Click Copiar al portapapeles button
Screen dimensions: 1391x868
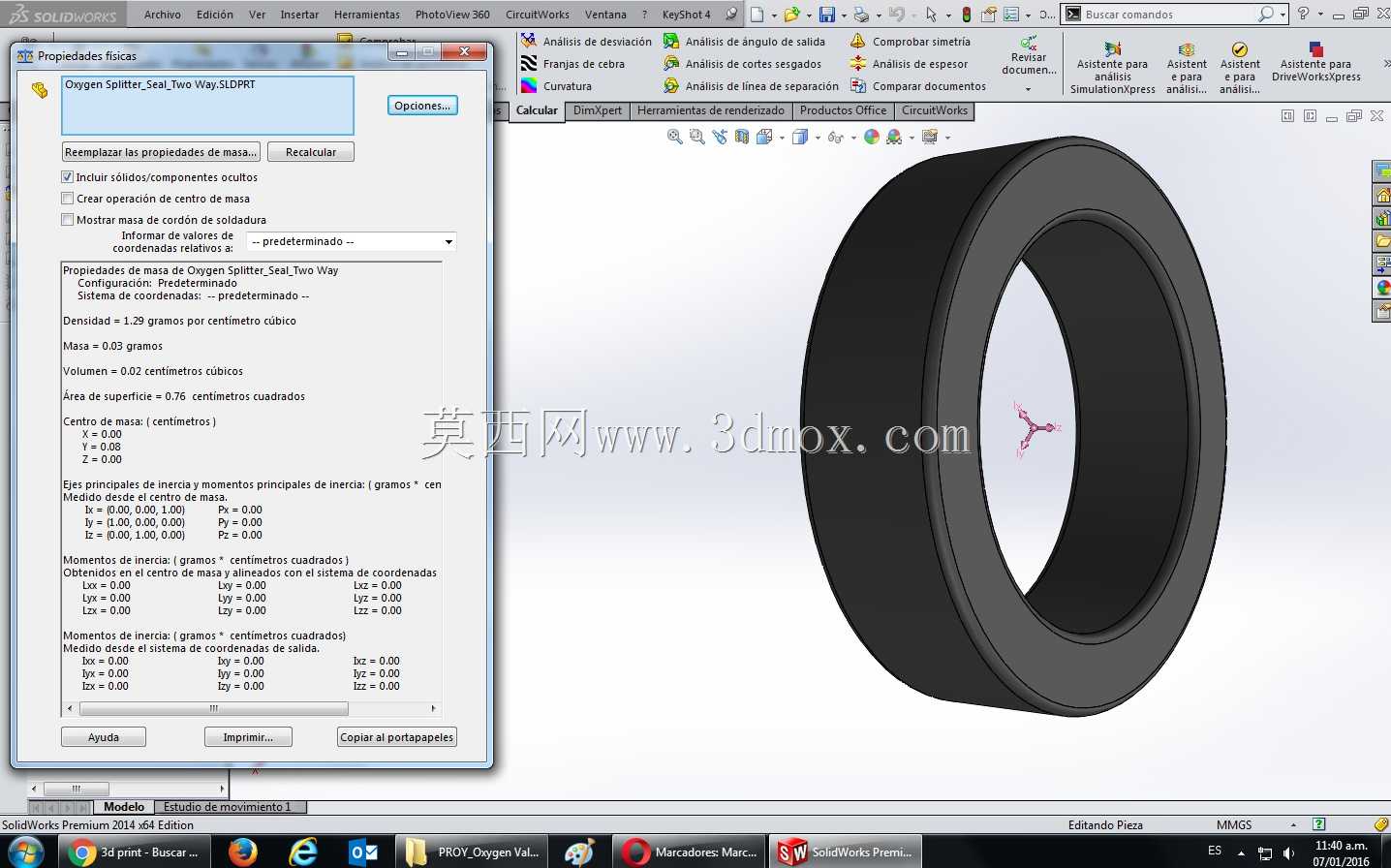397,737
